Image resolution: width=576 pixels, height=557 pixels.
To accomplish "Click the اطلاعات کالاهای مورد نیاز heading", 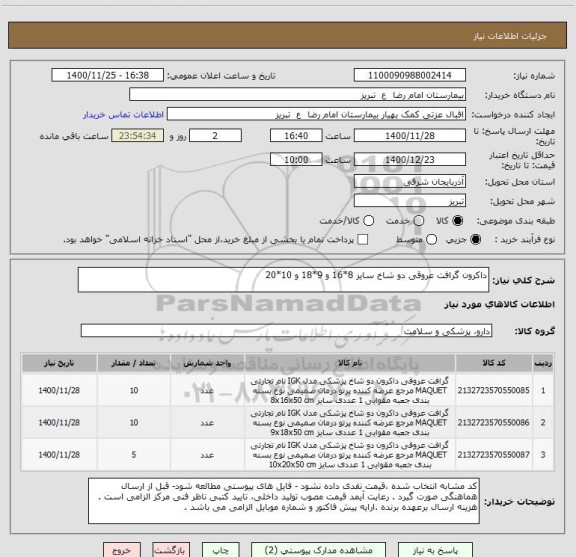I will click(500, 305).
